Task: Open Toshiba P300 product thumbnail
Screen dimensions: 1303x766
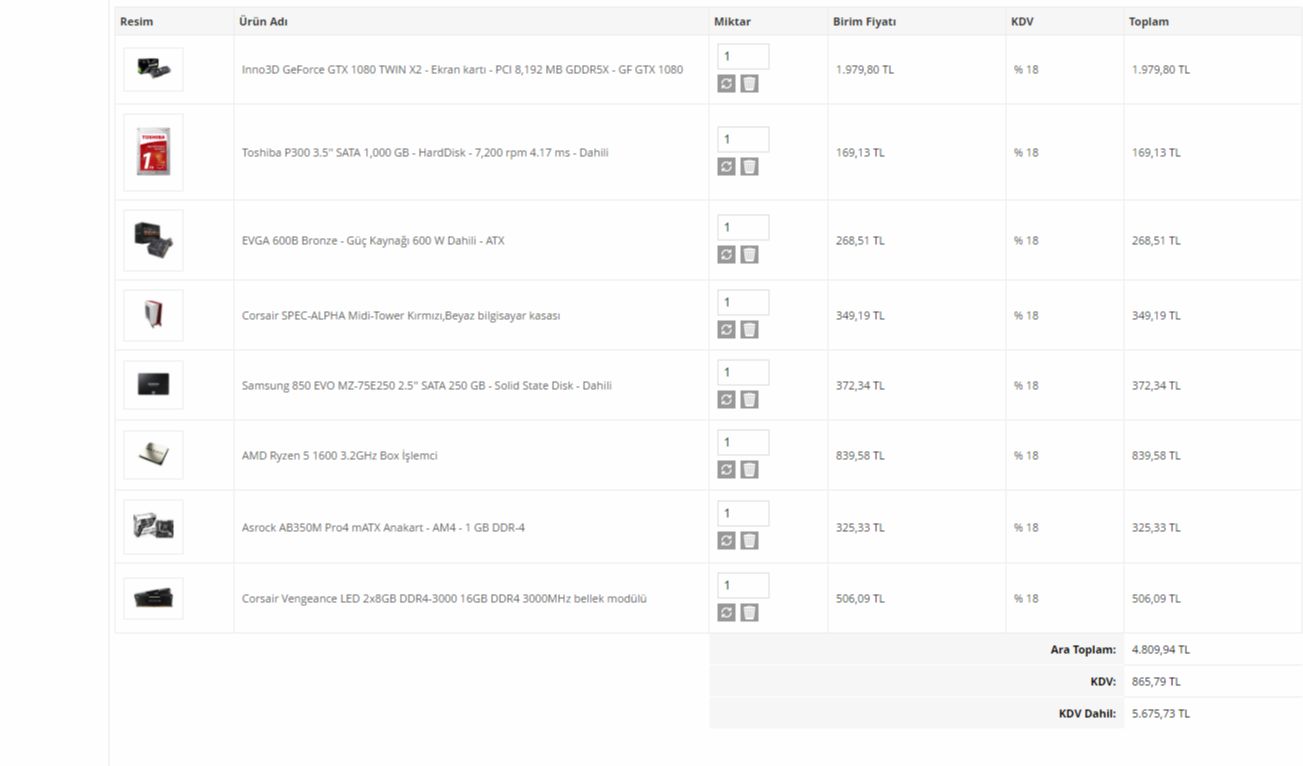Action: (x=153, y=152)
